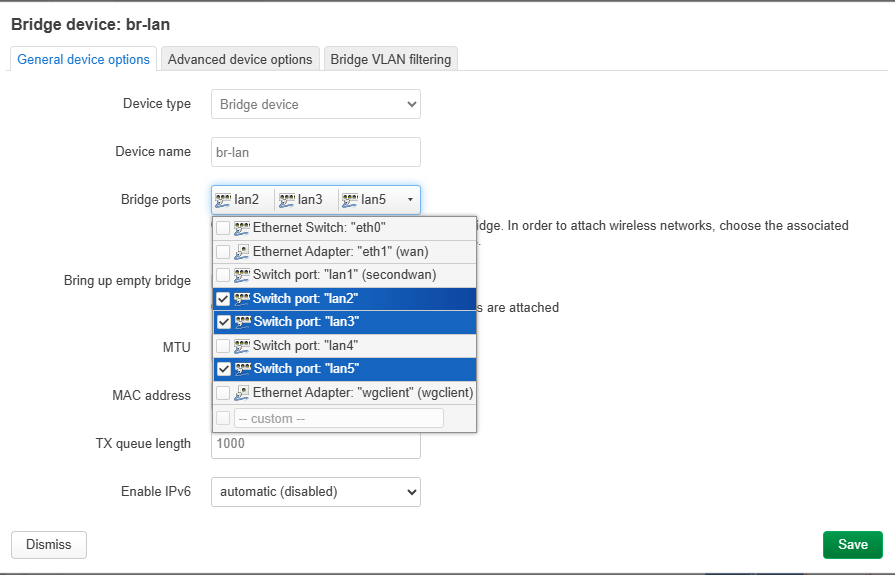
Task: Check the Switch port lan4 checkbox
Action: pyautogui.click(x=223, y=346)
